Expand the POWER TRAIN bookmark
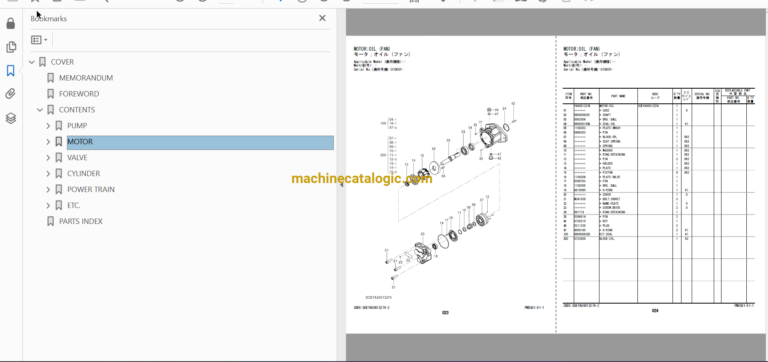This screenshot has width=768, height=362. (48, 190)
